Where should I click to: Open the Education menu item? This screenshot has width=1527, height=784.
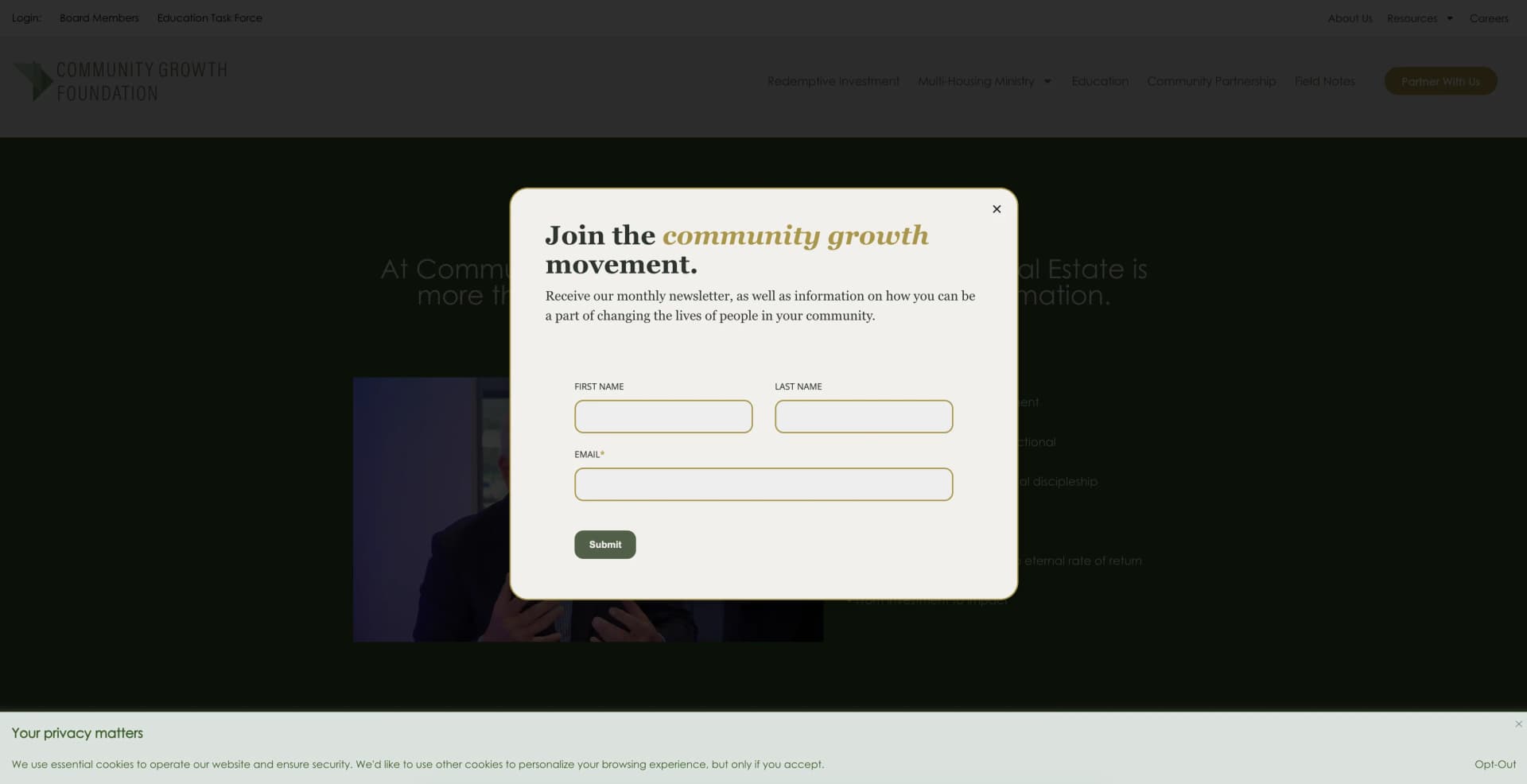pyautogui.click(x=1100, y=81)
